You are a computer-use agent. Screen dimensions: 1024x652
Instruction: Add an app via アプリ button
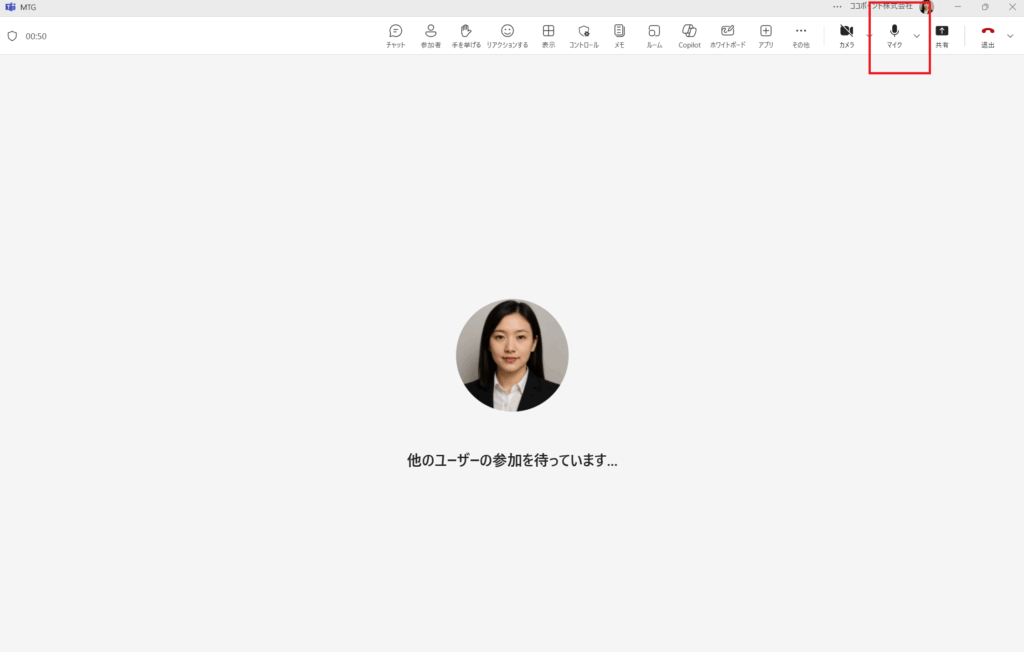[766, 36]
